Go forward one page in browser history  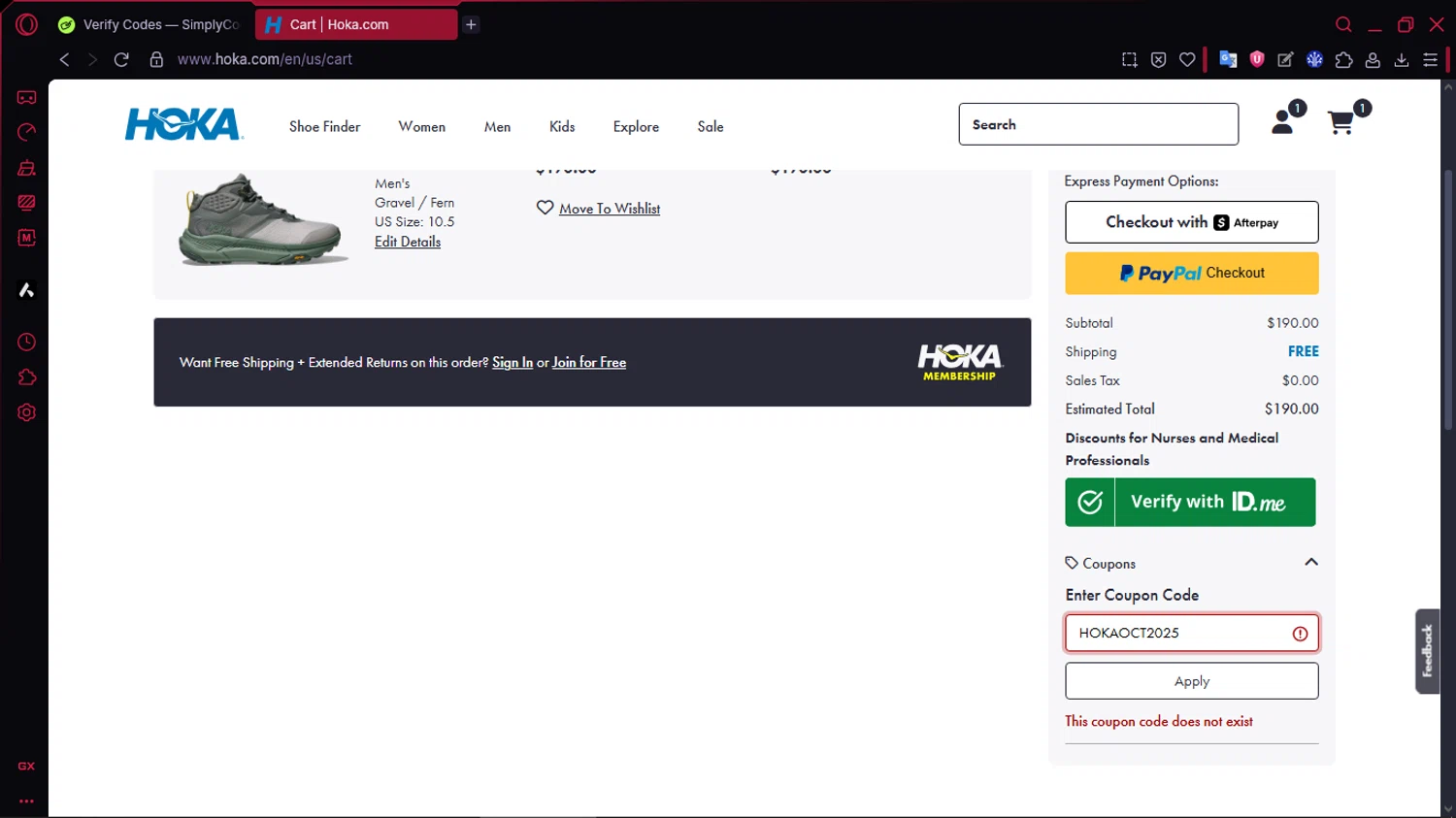pyautogui.click(x=92, y=59)
